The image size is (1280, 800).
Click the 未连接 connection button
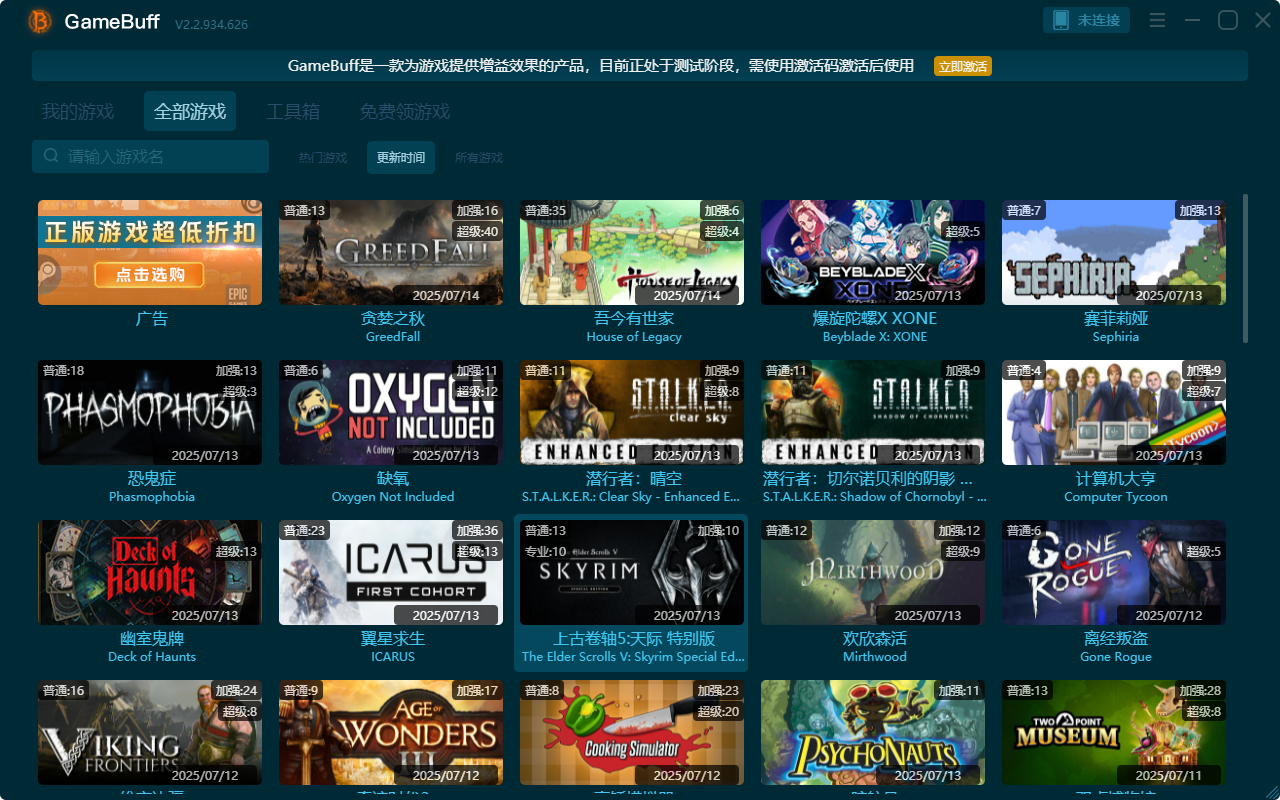tap(1086, 19)
